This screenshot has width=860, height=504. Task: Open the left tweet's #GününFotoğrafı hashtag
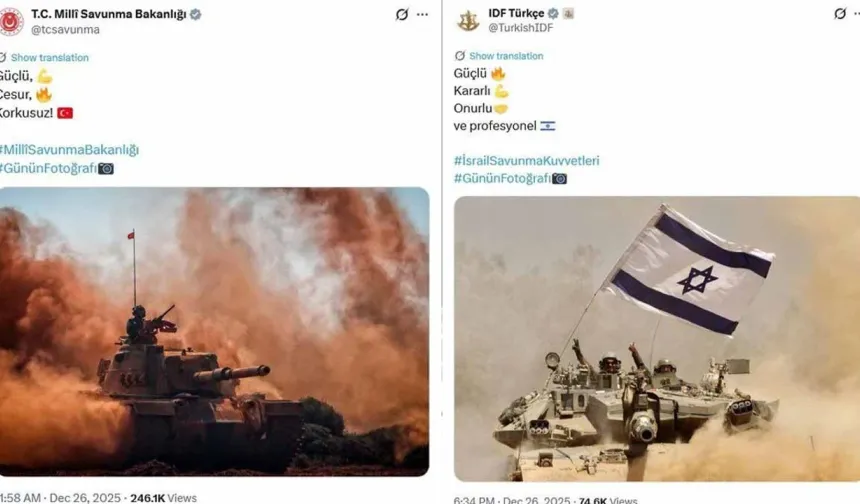pos(48,168)
